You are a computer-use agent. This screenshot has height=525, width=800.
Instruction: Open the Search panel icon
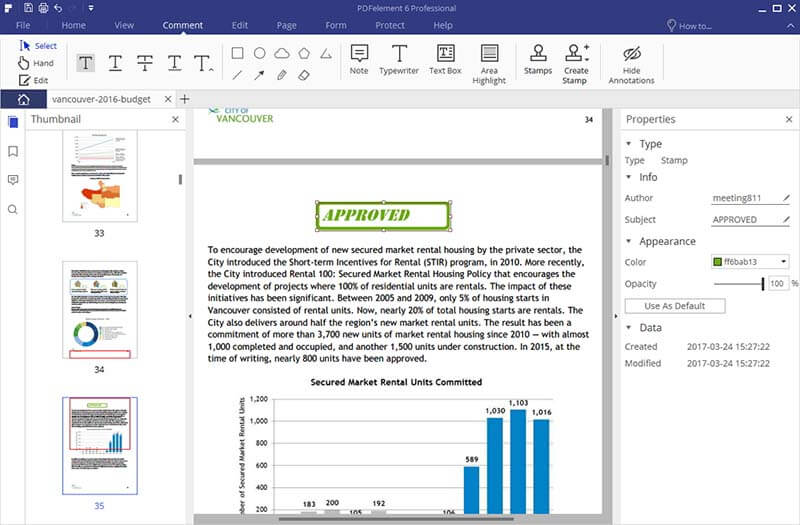coord(13,209)
